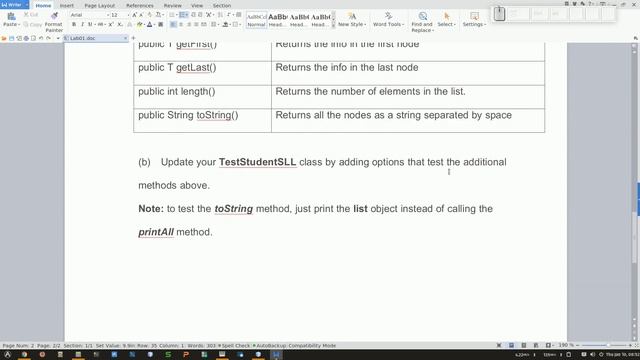Apply the Normal style
The height and width of the screenshot is (360, 640).
256,20
